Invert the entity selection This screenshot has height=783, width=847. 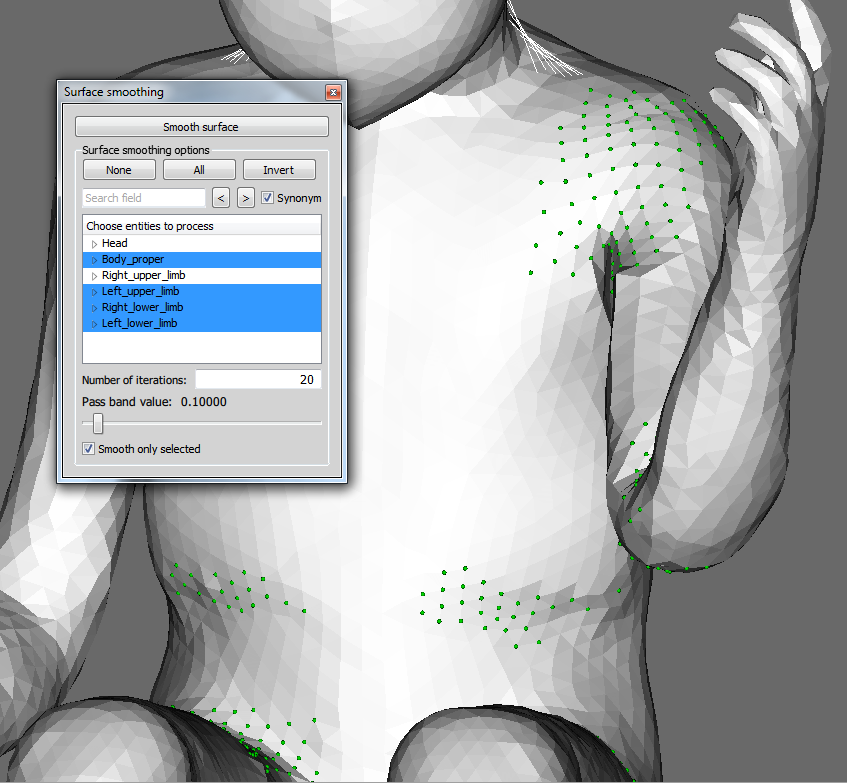click(x=279, y=170)
